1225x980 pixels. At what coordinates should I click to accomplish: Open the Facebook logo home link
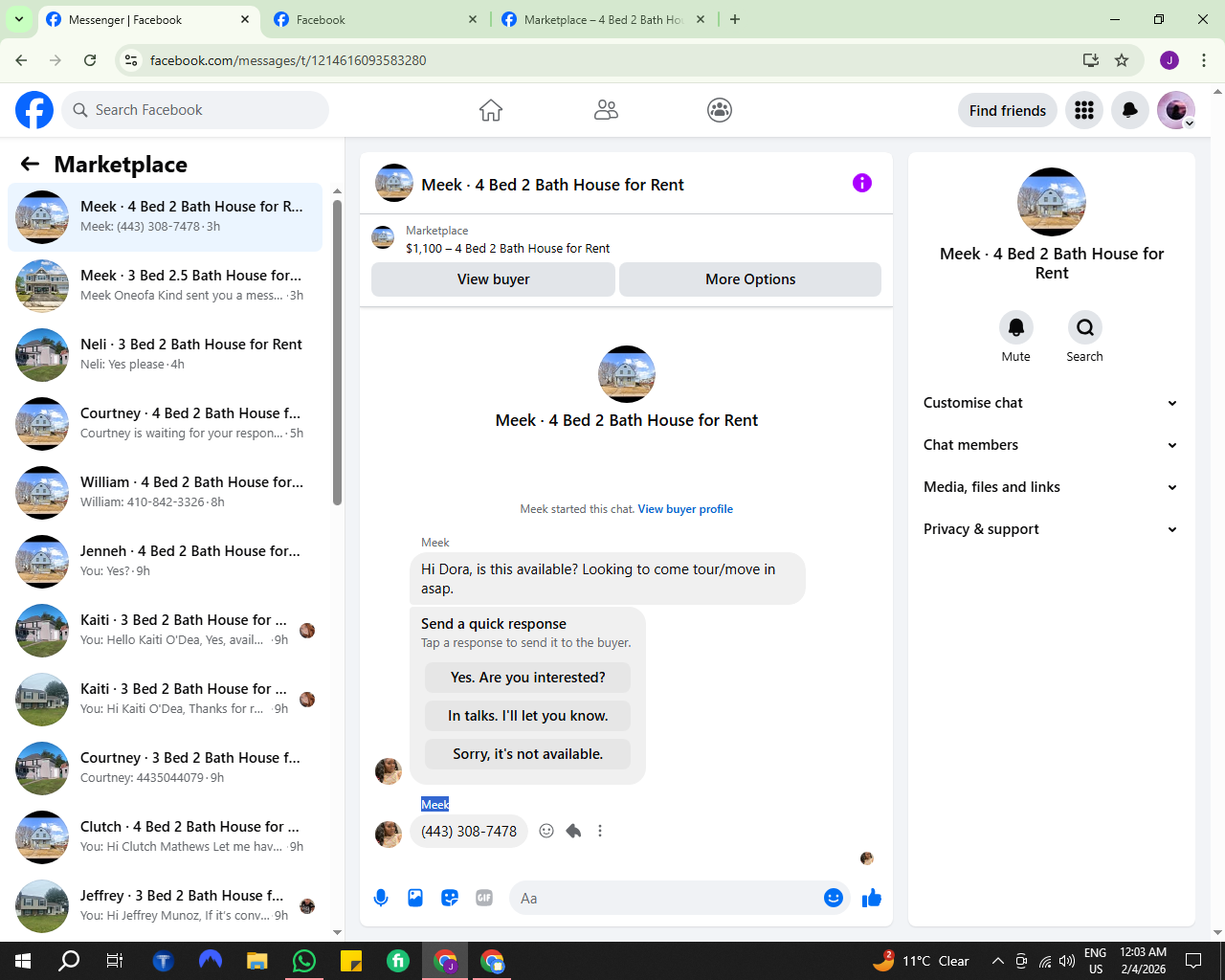coord(34,110)
